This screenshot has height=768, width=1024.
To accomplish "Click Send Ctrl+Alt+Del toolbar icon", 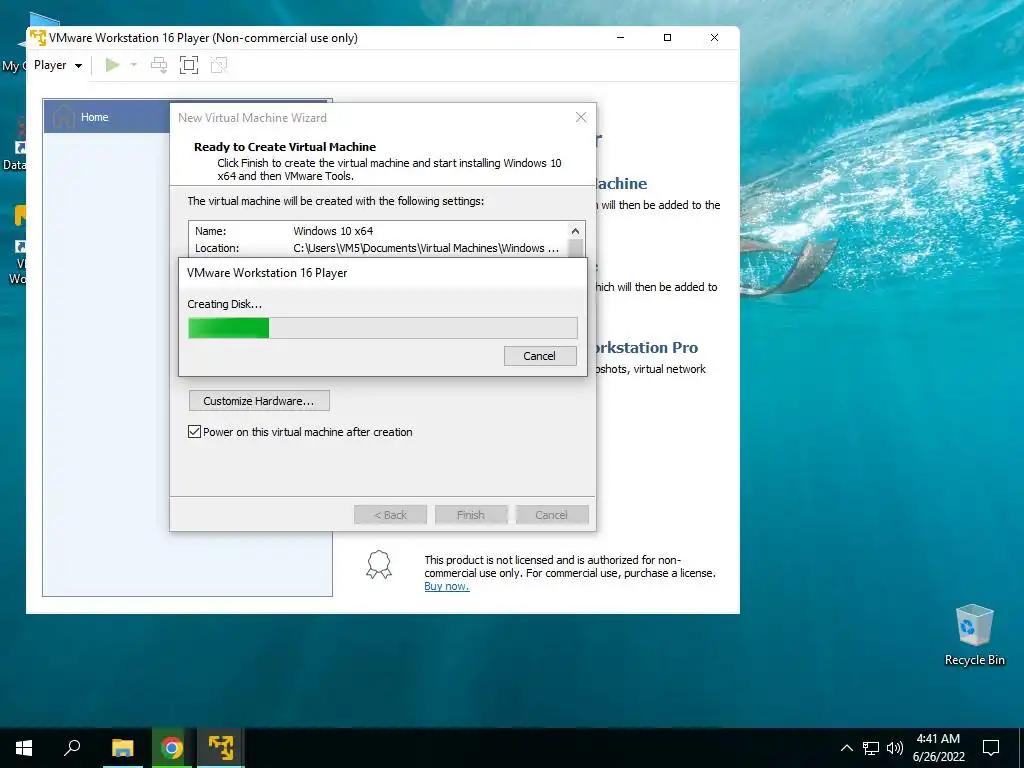I will point(159,65).
